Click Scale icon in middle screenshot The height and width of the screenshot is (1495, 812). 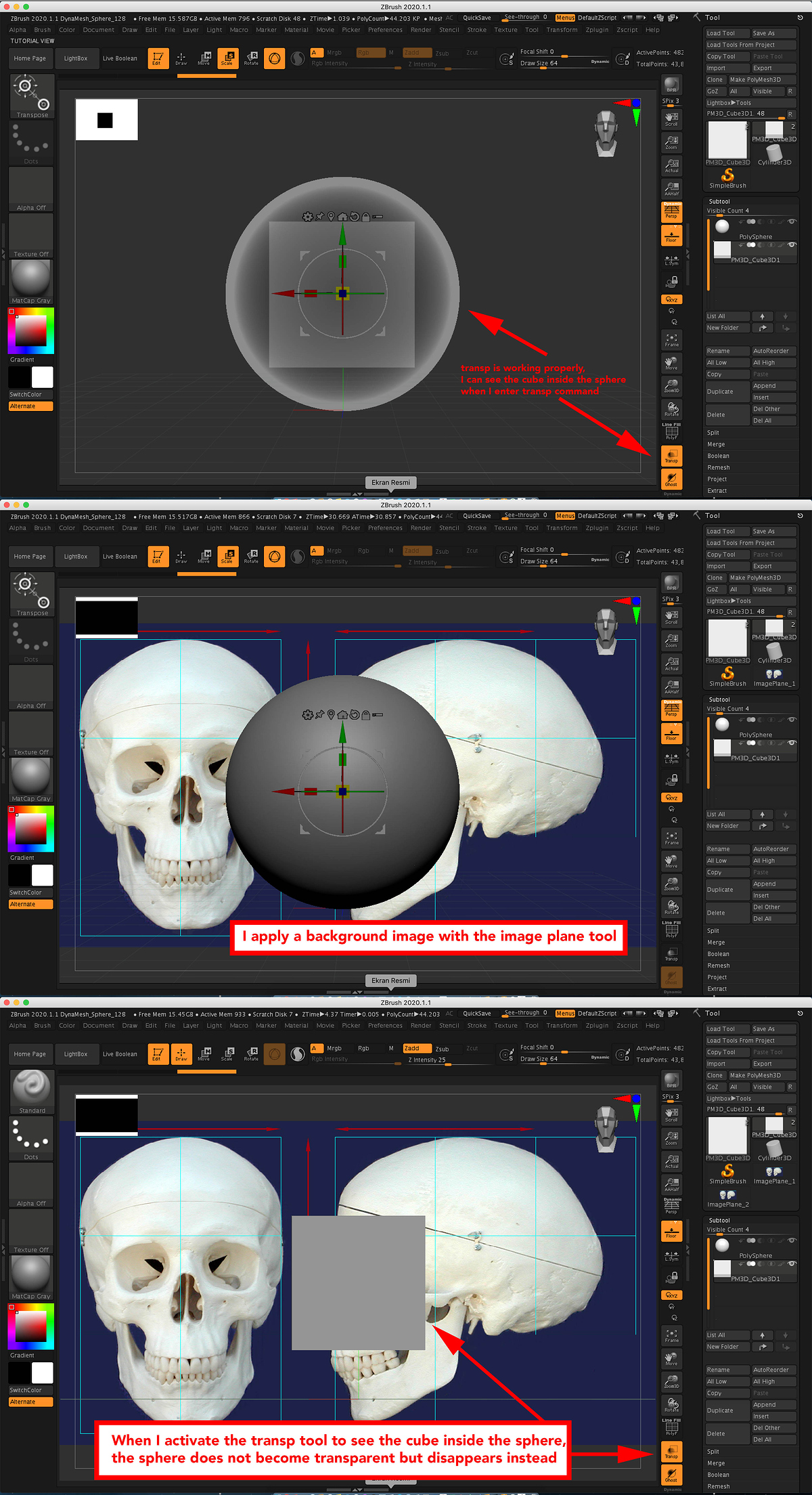(228, 557)
